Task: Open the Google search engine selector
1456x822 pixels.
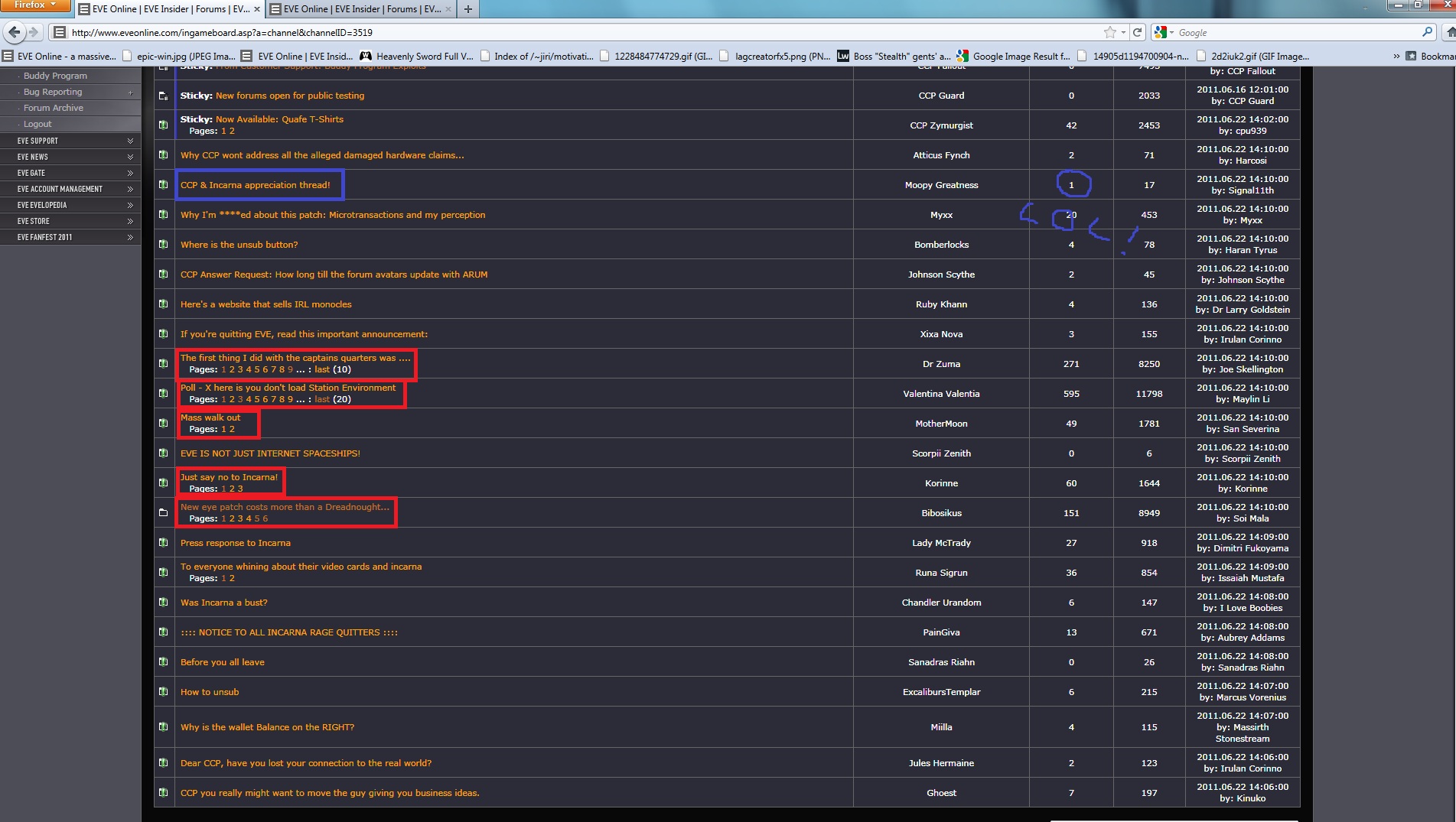Action: pyautogui.click(x=1164, y=32)
